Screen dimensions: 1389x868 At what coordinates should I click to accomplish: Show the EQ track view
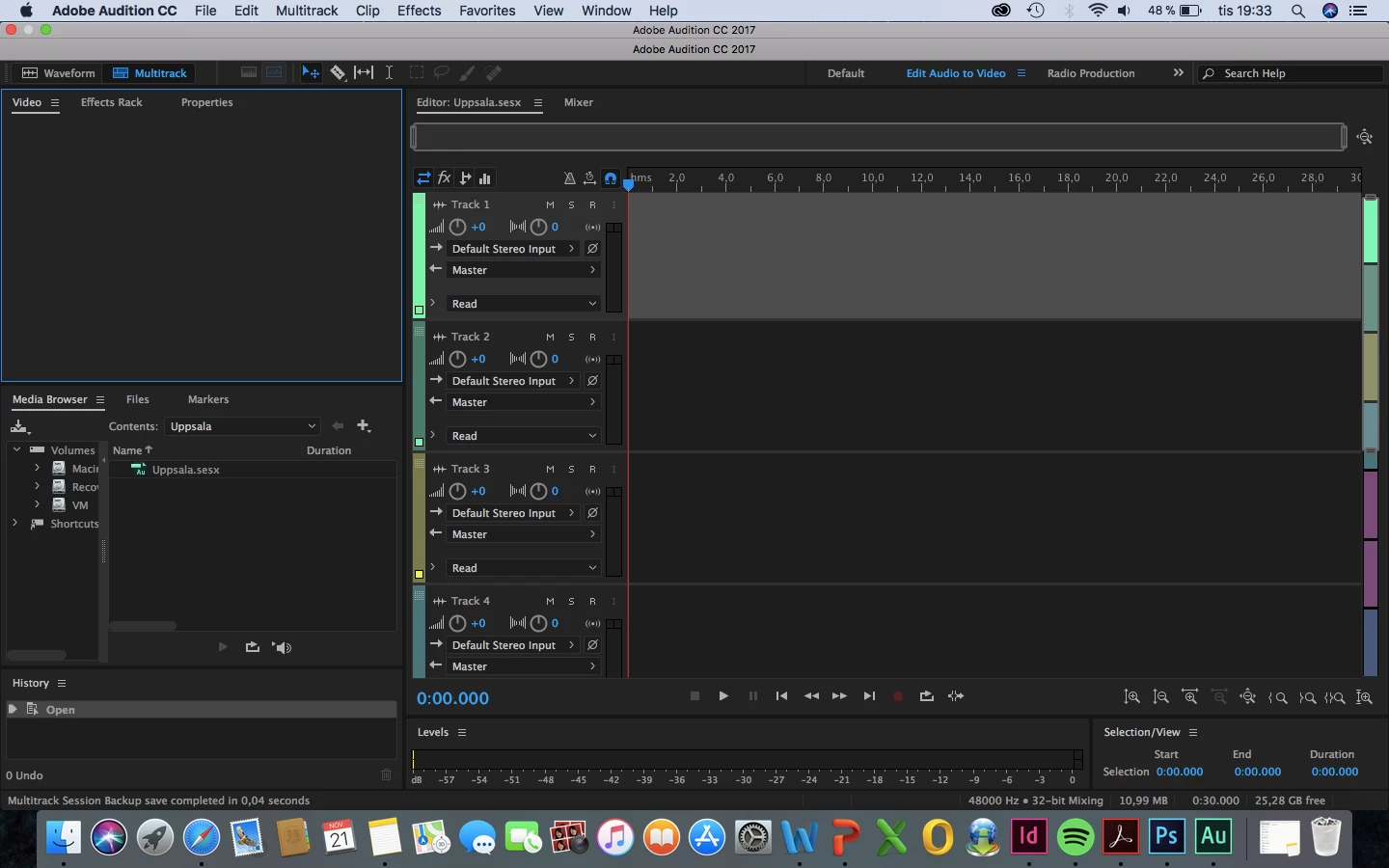point(485,177)
